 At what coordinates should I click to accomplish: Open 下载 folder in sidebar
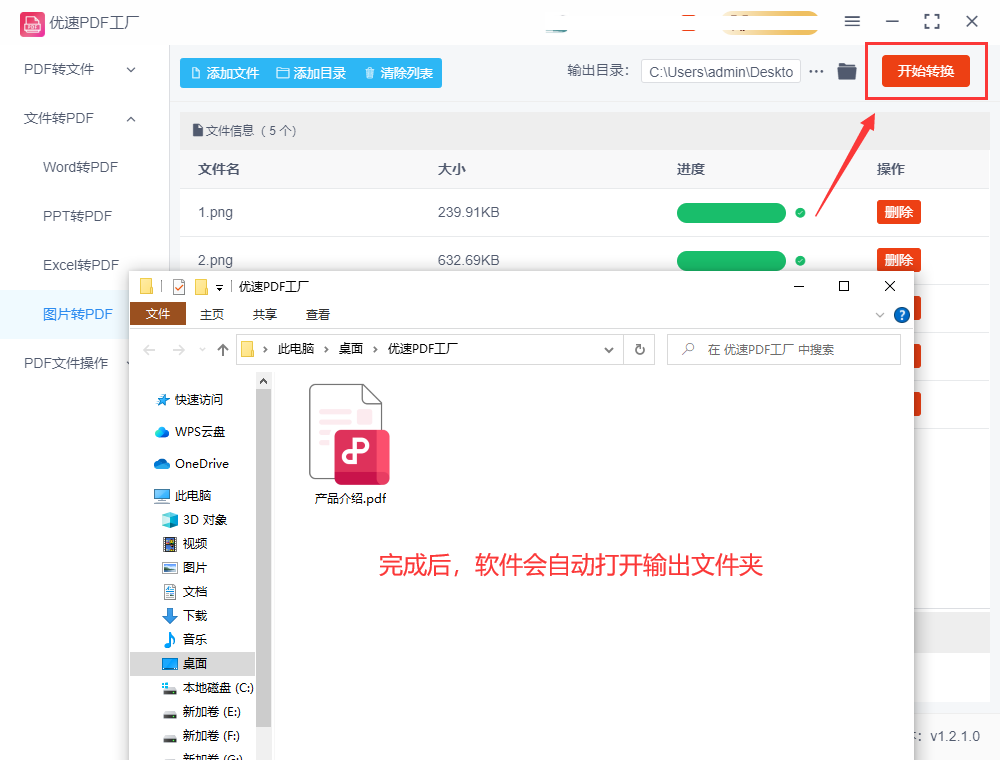click(185, 616)
